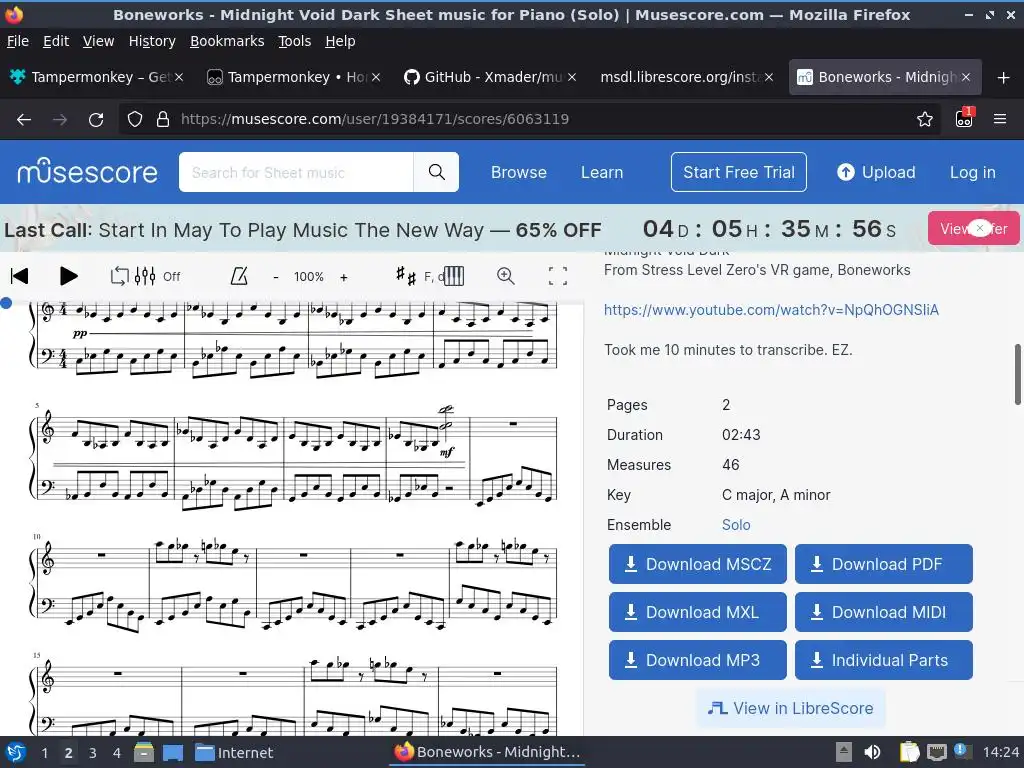Open the Bookmarks menu
The height and width of the screenshot is (768, 1024).
click(227, 41)
